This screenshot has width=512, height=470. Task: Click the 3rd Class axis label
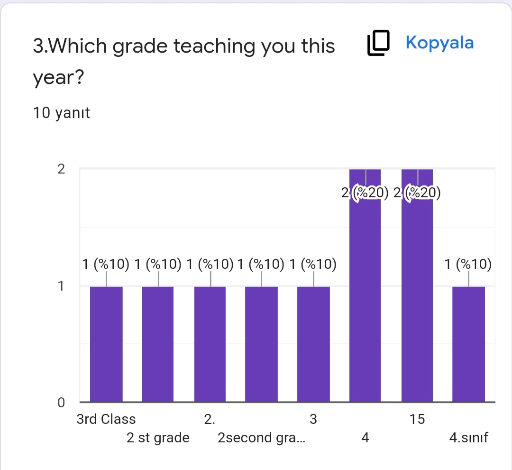106,419
